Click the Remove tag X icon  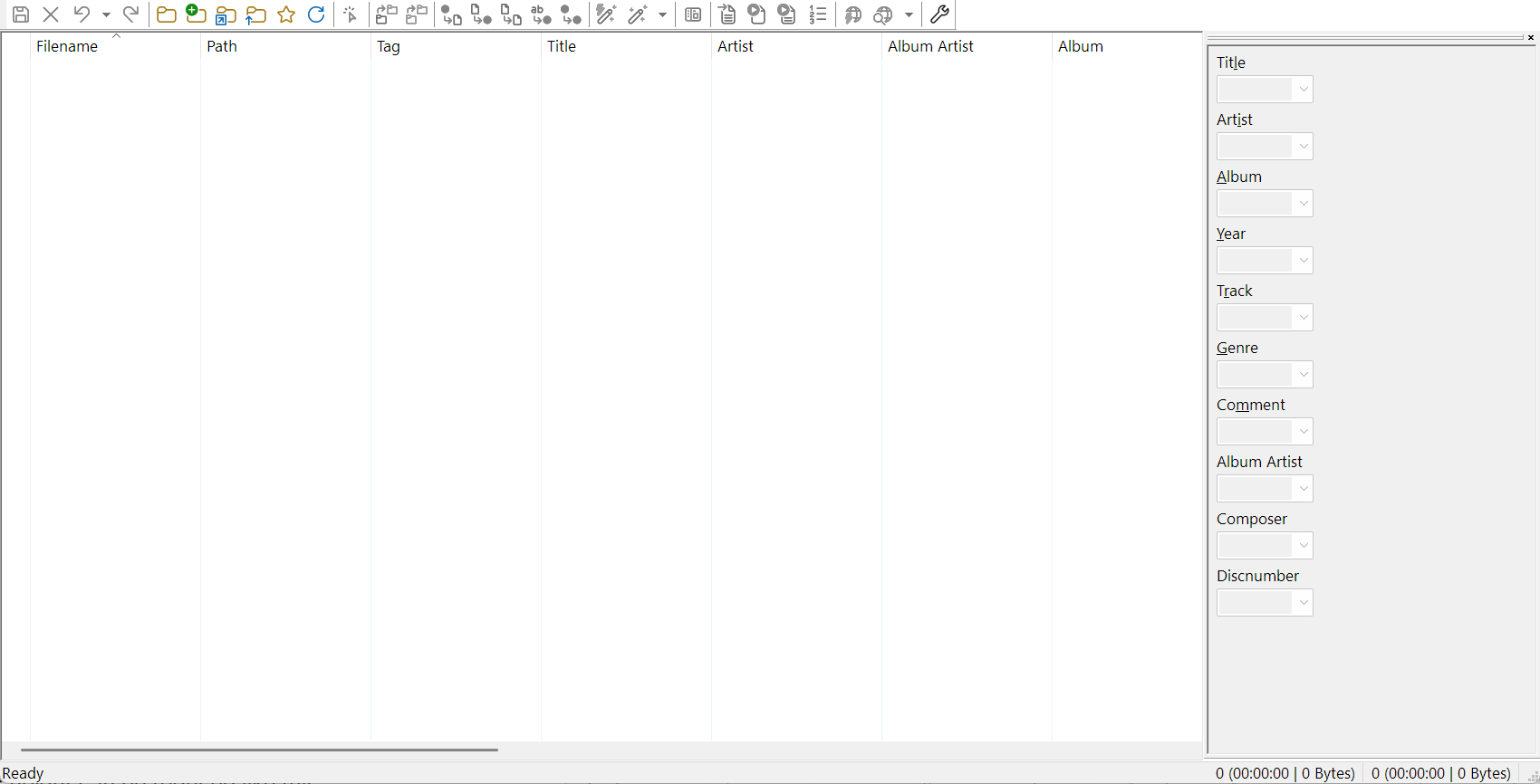[51, 14]
